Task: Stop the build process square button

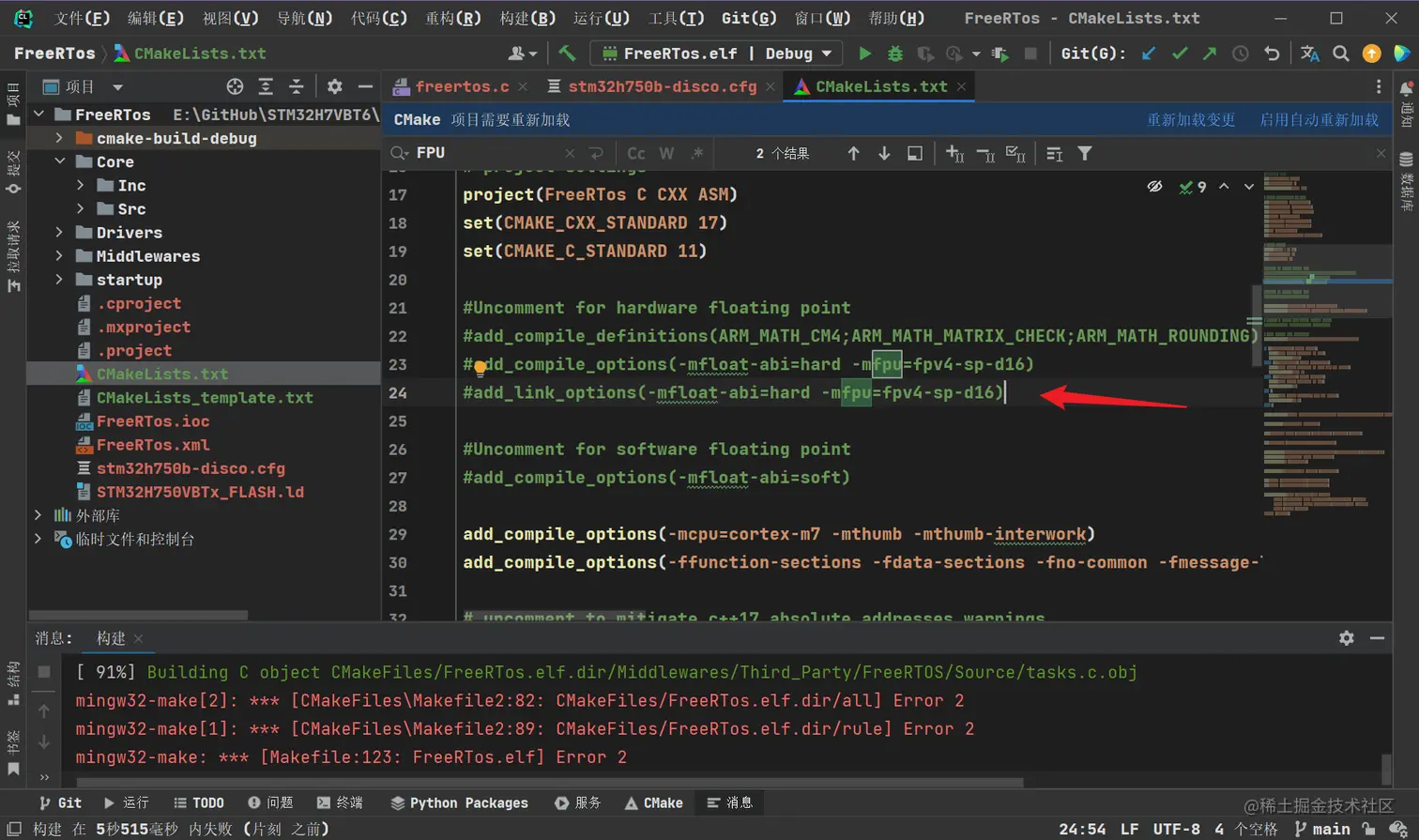Action: click(43, 672)
